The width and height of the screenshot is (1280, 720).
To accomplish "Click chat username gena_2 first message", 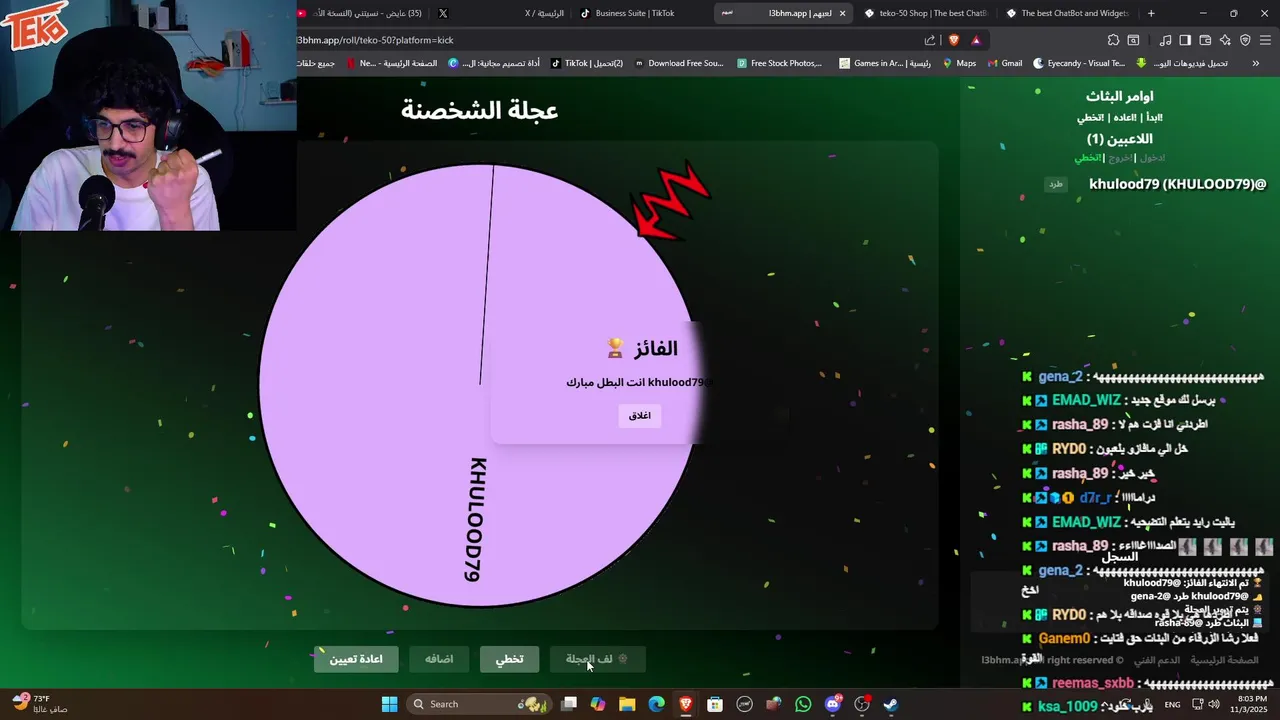I will 1061,377.
